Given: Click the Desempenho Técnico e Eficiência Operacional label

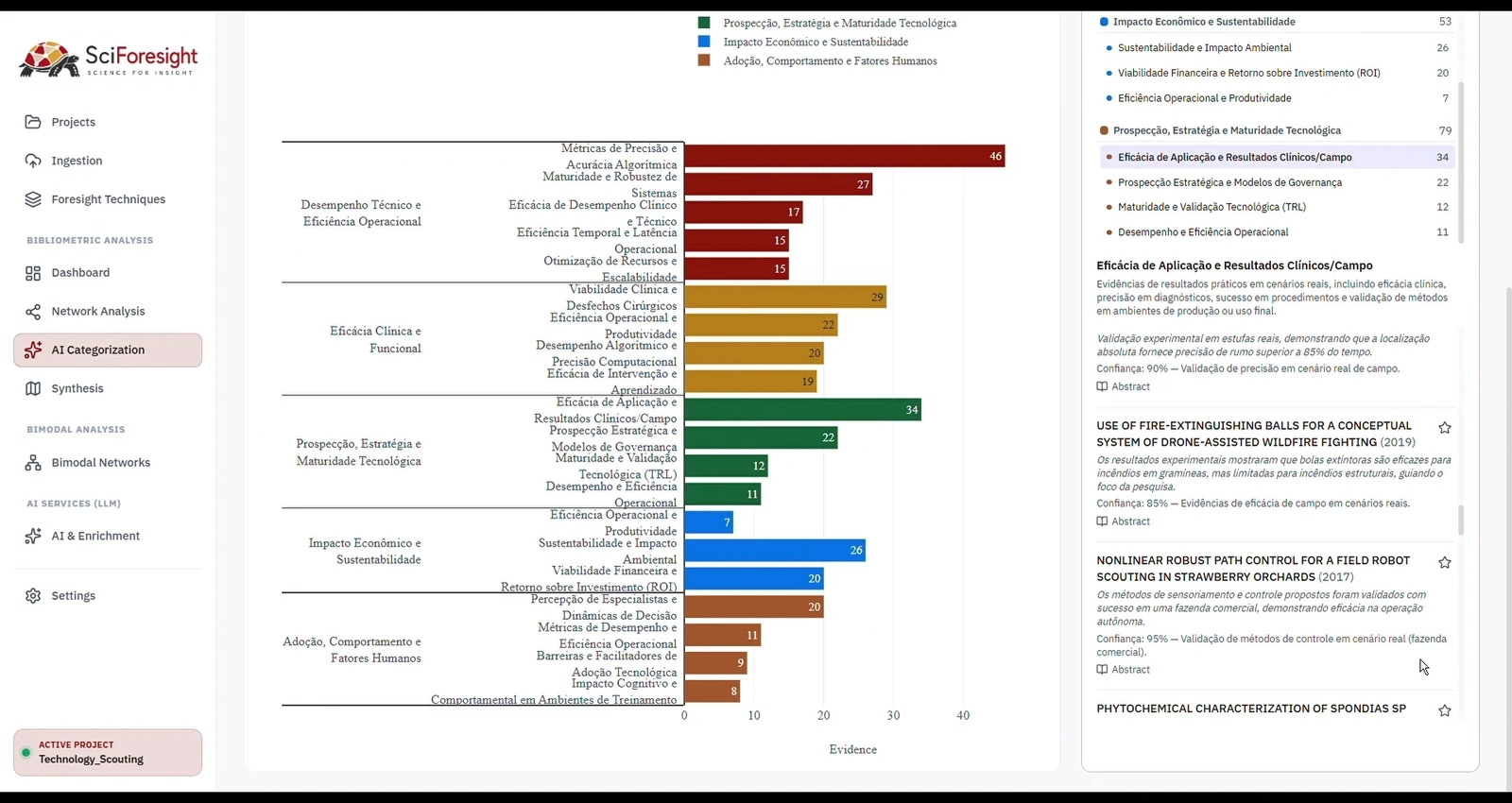Looking at the screenshot, I should (361, 214).
